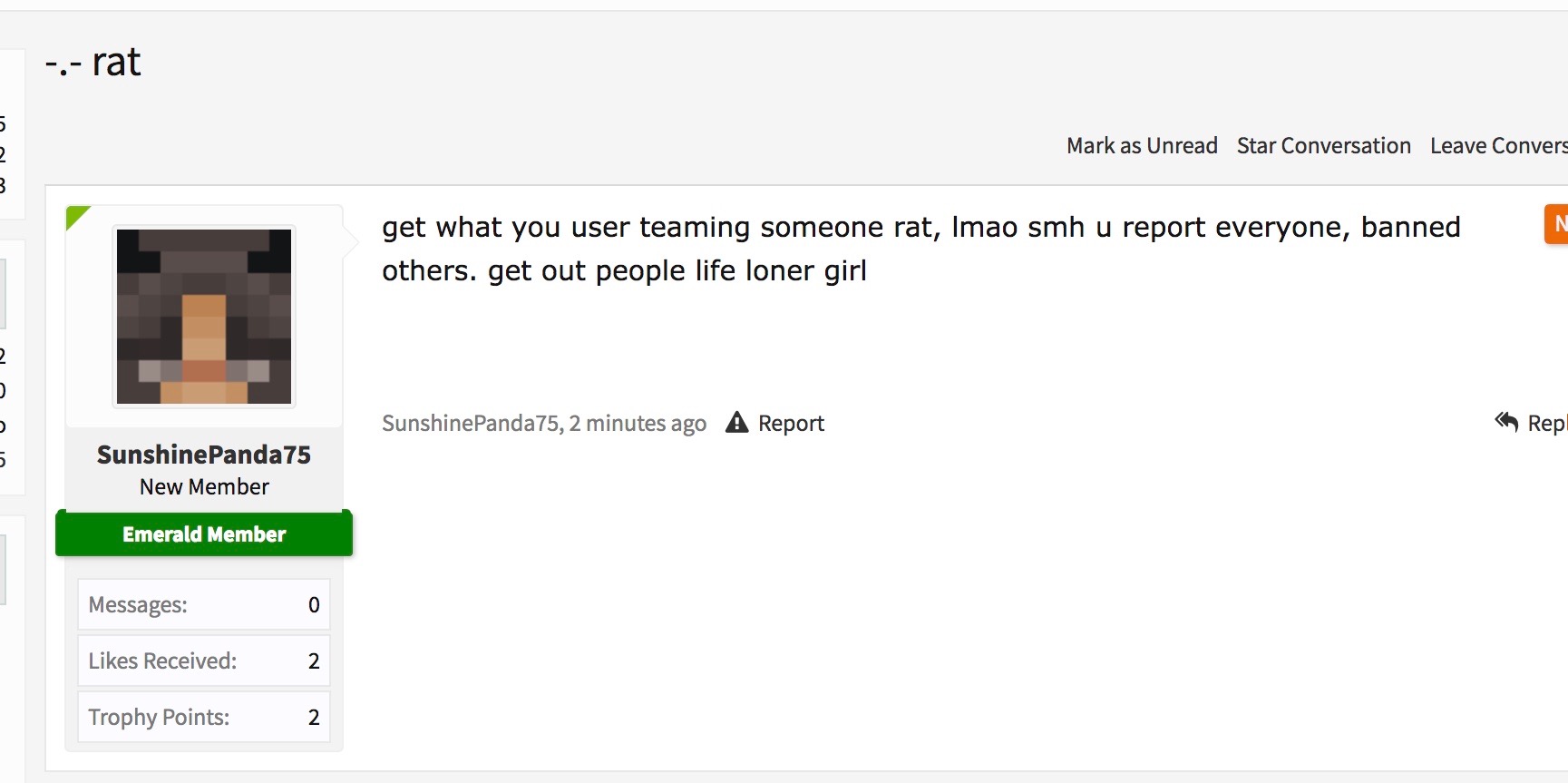Star this conversation
Screen dimensions: 1568x783
1323,146
